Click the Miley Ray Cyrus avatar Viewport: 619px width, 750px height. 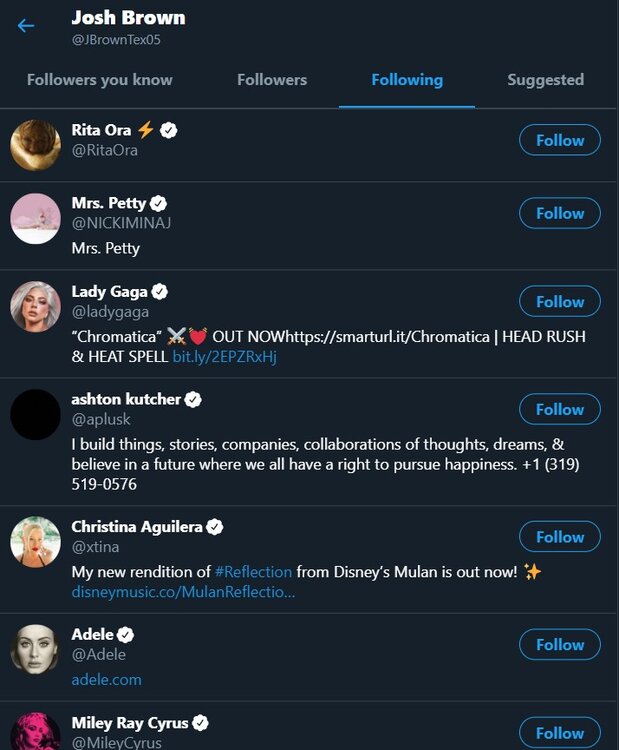[x=36, y=733]
